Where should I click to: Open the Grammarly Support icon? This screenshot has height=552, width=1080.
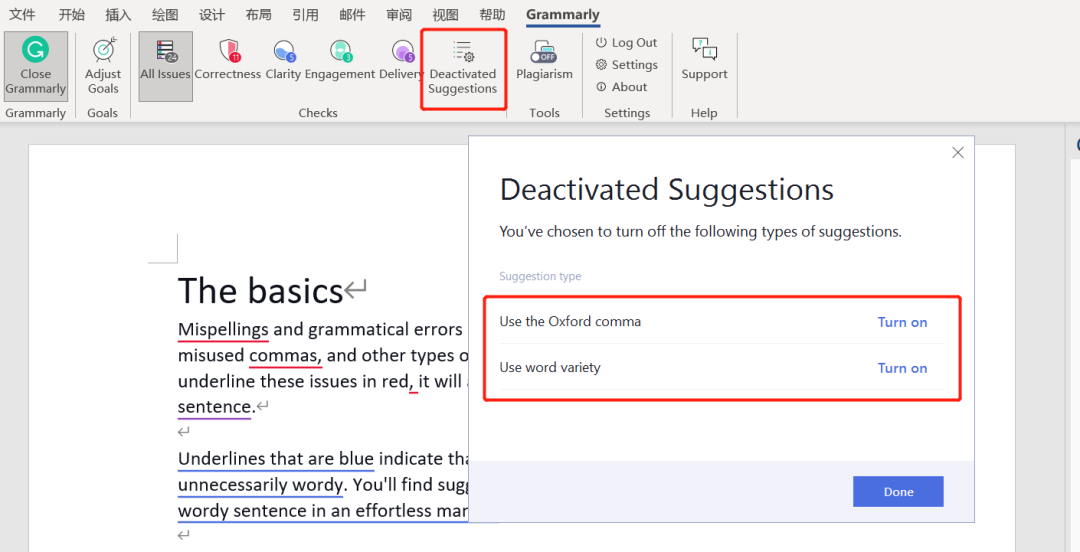[704, 60]
